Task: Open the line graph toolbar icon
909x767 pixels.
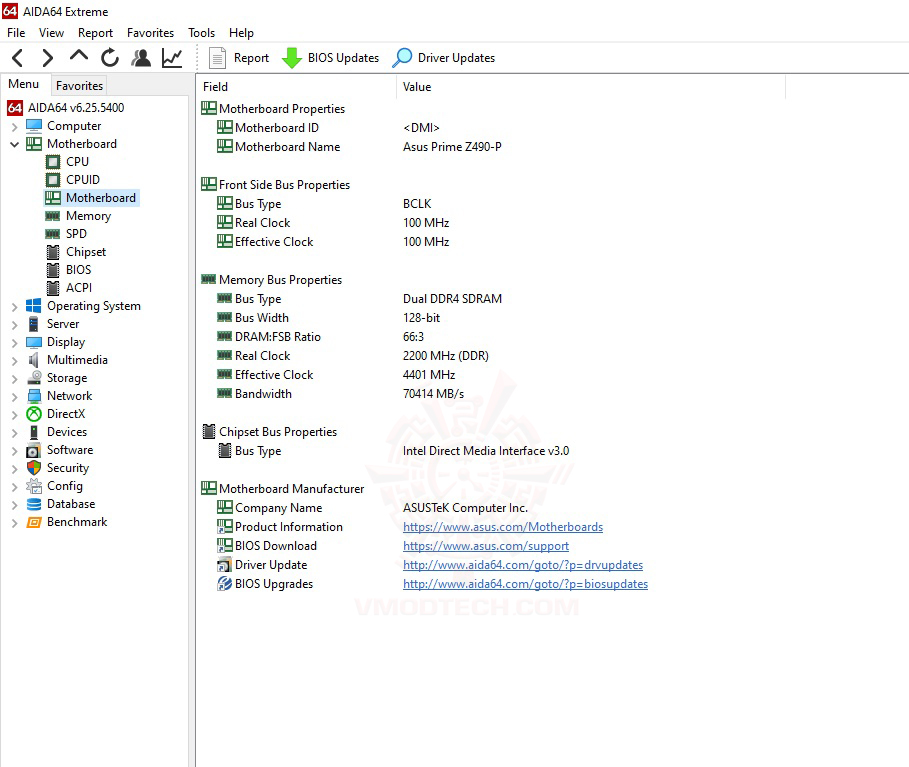Action: click(x=172, y=58)
